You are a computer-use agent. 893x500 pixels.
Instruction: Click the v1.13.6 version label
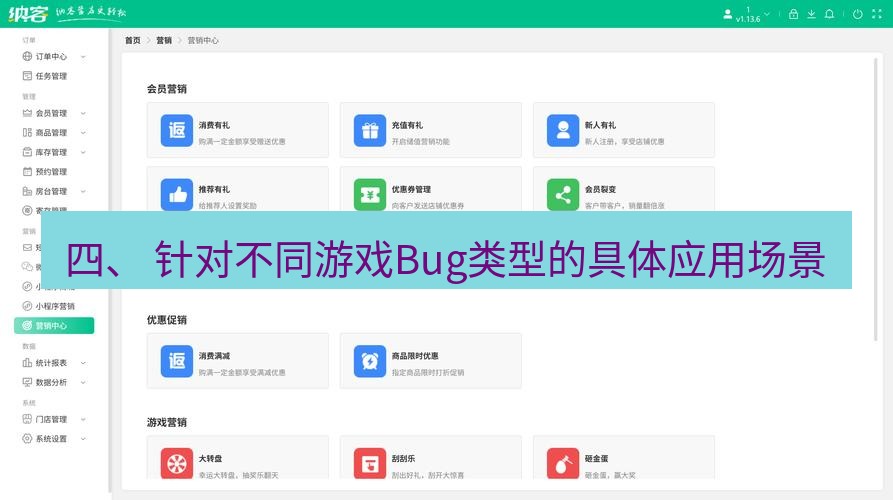point(748,19)
